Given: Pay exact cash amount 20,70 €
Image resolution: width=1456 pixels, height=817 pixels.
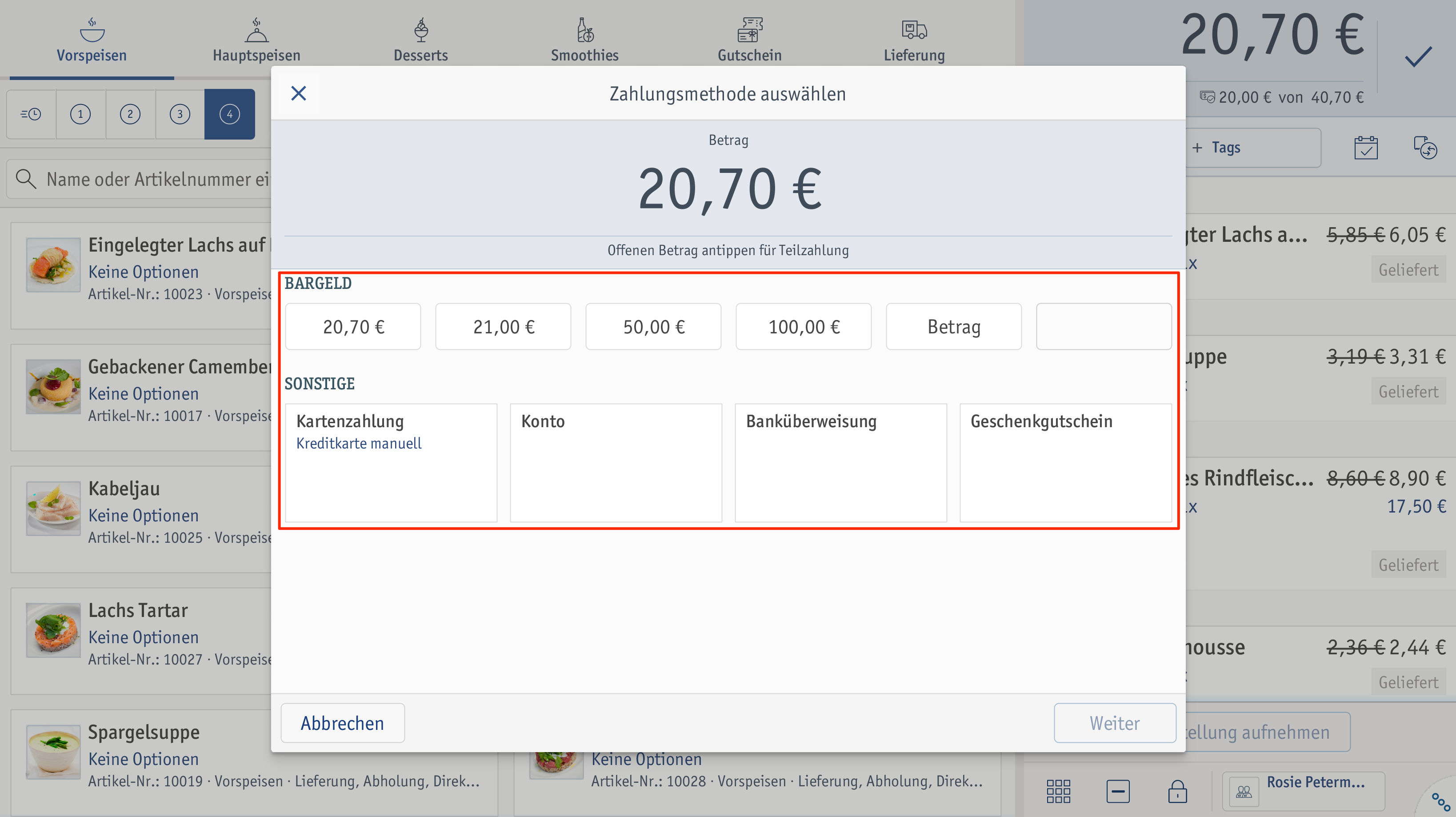Looking at the screenshot, I should [353, 327].
